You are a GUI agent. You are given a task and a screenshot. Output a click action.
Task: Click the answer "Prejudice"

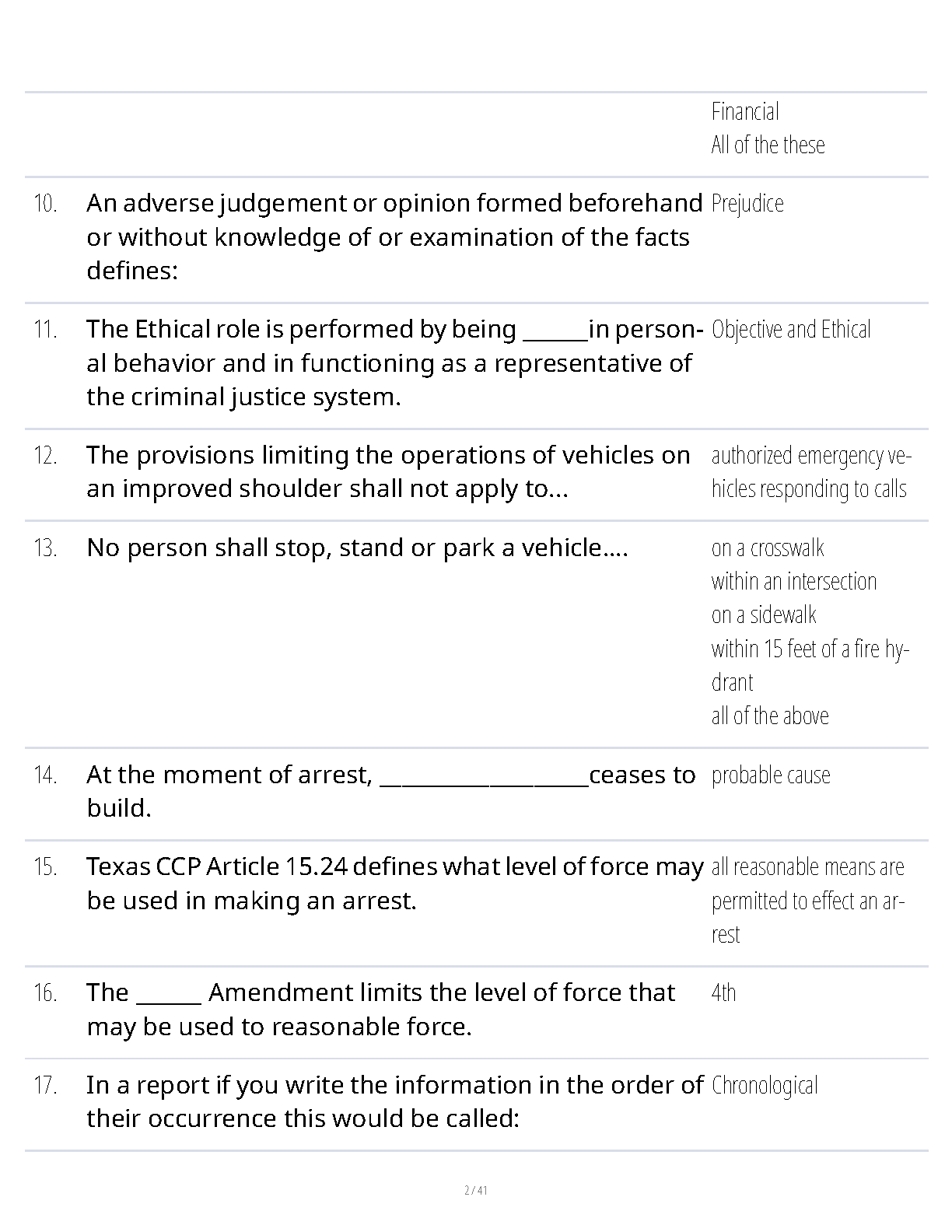click(747, 204)
